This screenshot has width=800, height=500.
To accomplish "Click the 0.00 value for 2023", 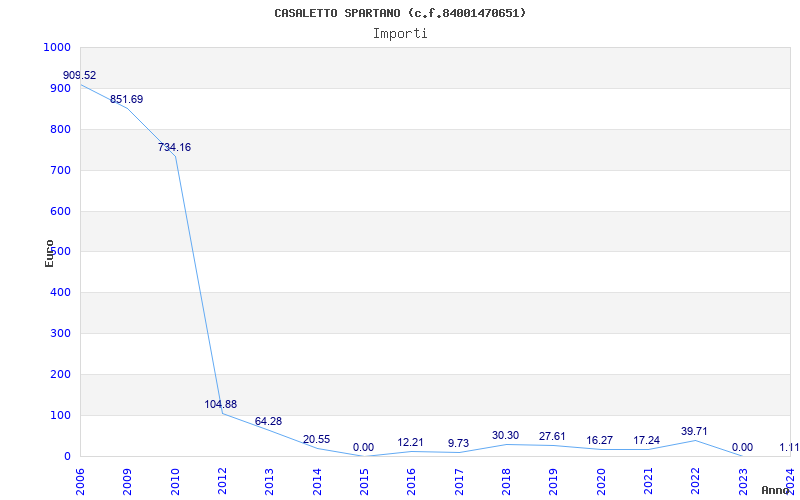I will tap(742, 447).
